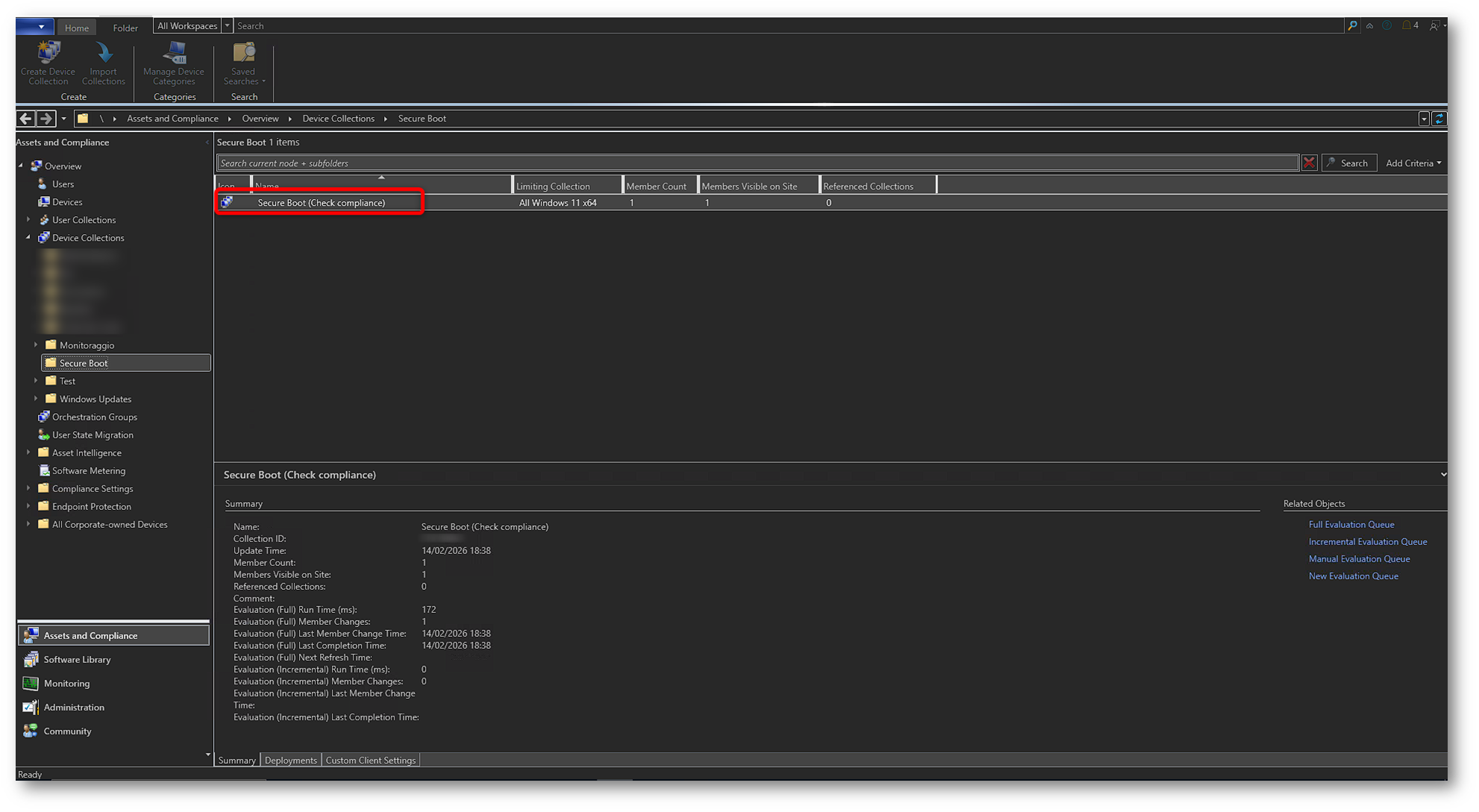The width and height of the screenshot is (1479, 812).
Task: Switch to the Deployments tab
Action: (290, 761)
